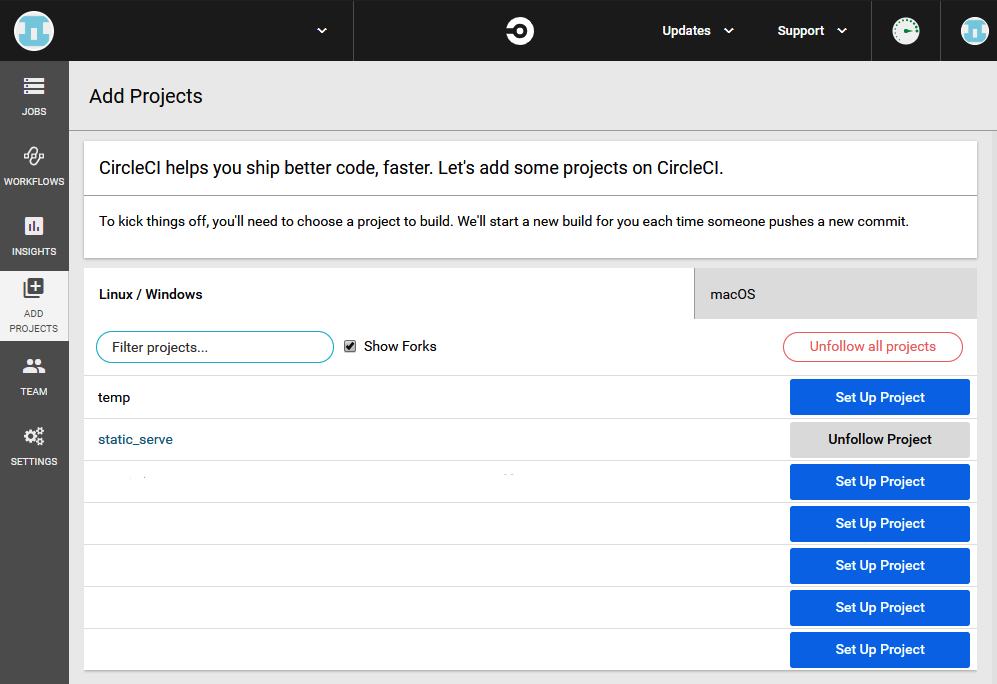997x684 pixels.
Task: Select the Linux / Windows tab
Action: pos(388,294)
